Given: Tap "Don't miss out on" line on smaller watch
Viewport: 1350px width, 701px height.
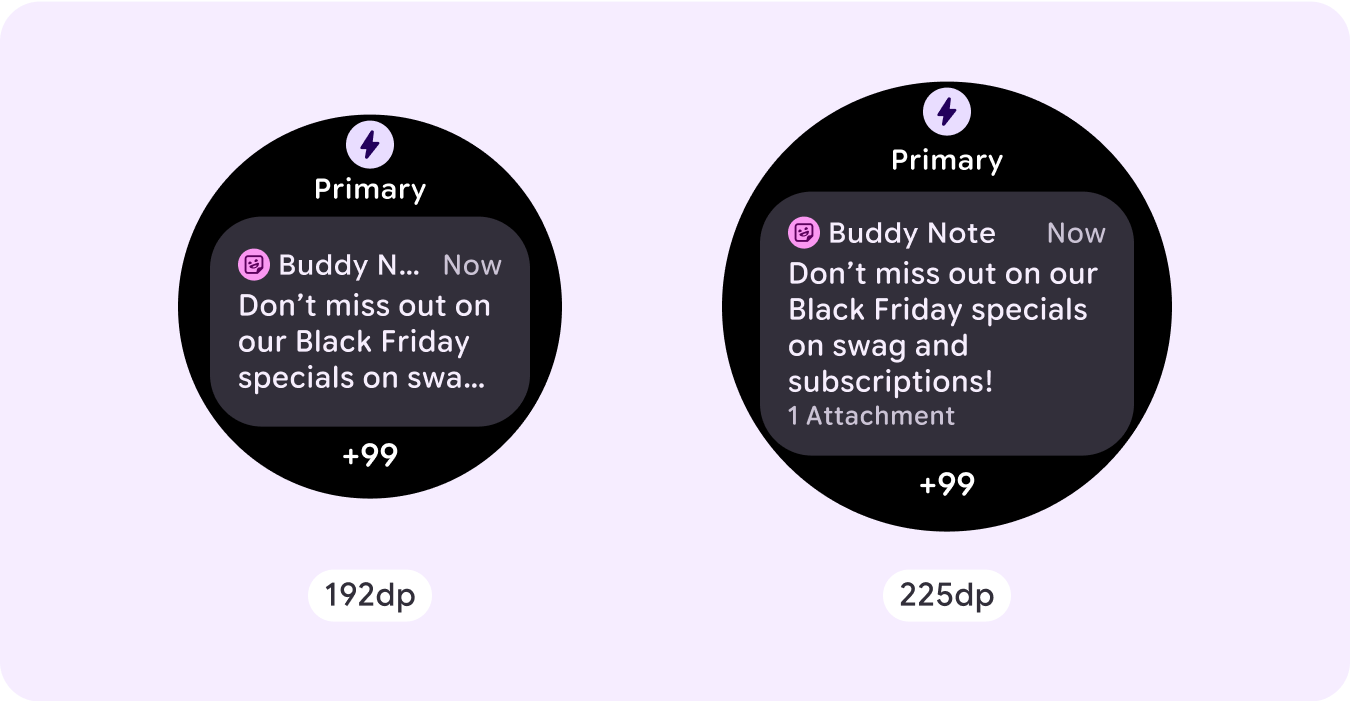Looking at the screenshot, I should click(x=364, y=306).
